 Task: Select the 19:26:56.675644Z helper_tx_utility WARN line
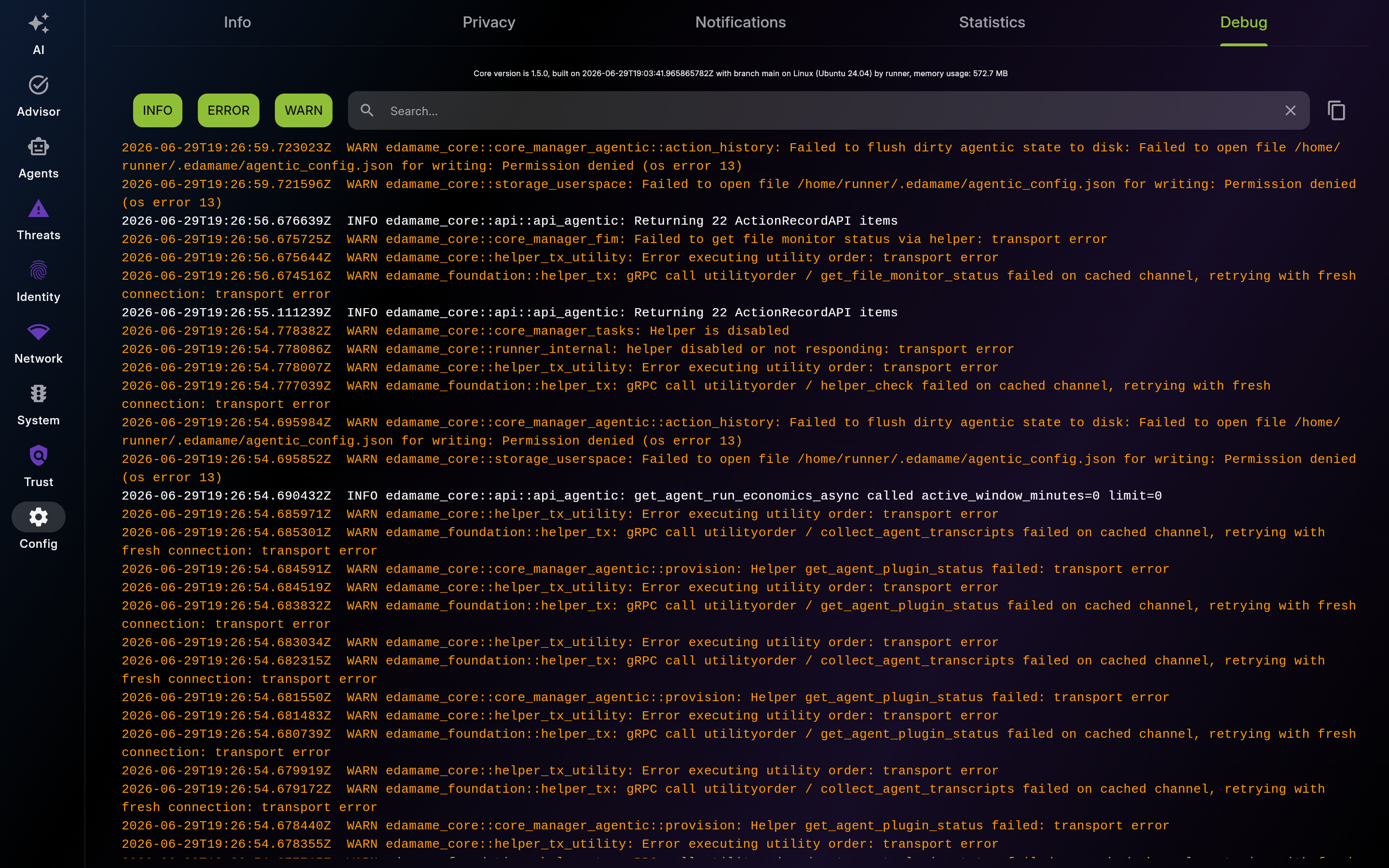(560, 258)
